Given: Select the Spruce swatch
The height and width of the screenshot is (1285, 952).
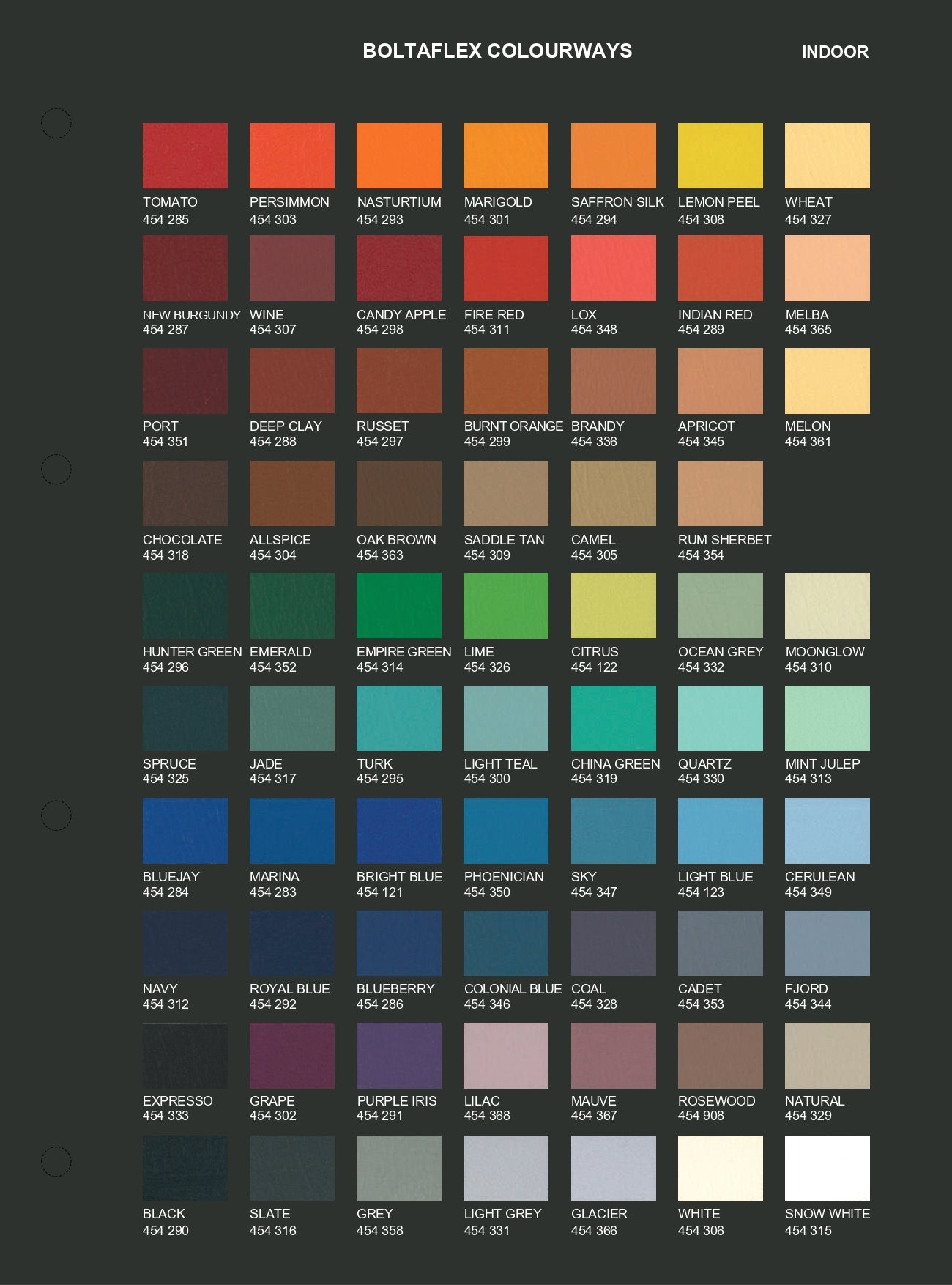Looking at the screenshot, I should [185, 718].
